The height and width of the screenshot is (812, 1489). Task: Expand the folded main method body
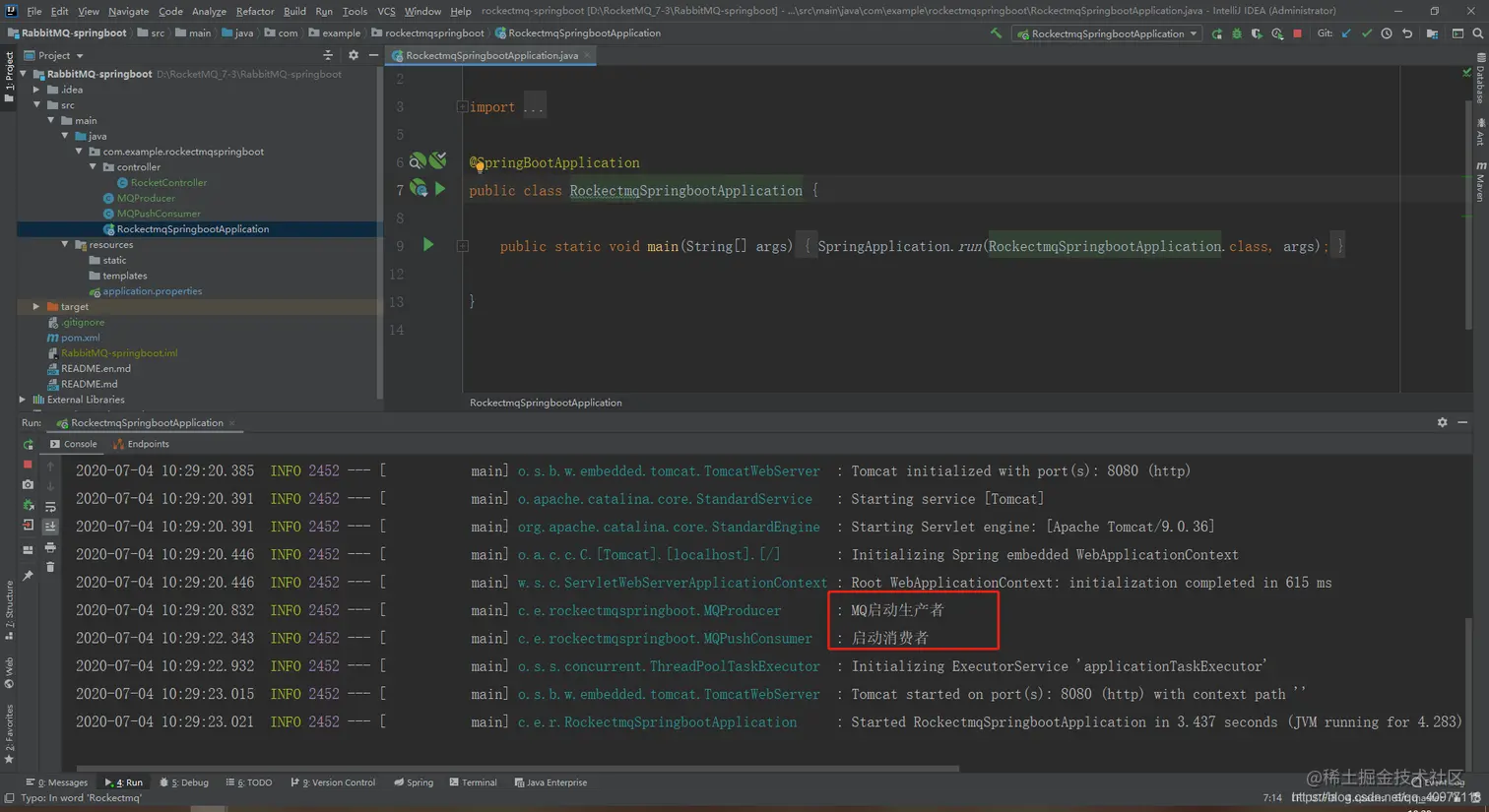click(x=462, y=246)
